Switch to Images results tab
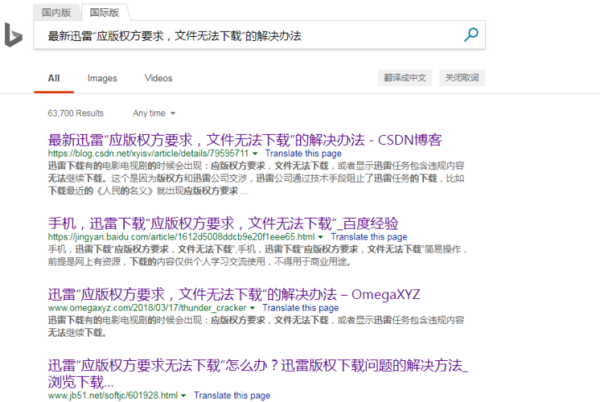The image size is (600, 402). pyautogui.click(x=102, y=78)
